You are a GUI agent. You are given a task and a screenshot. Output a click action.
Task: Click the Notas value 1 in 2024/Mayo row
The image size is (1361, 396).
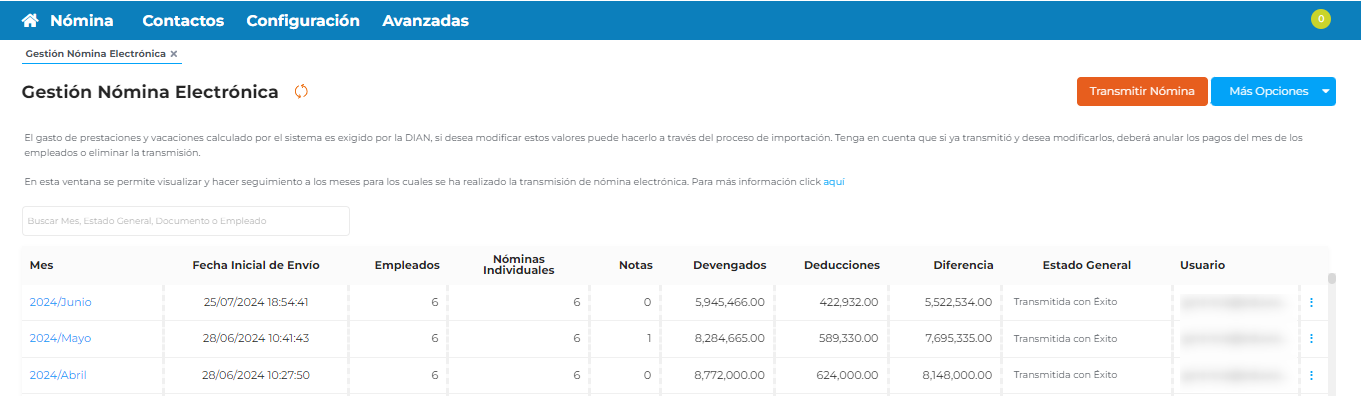click(x=649, y=339)
